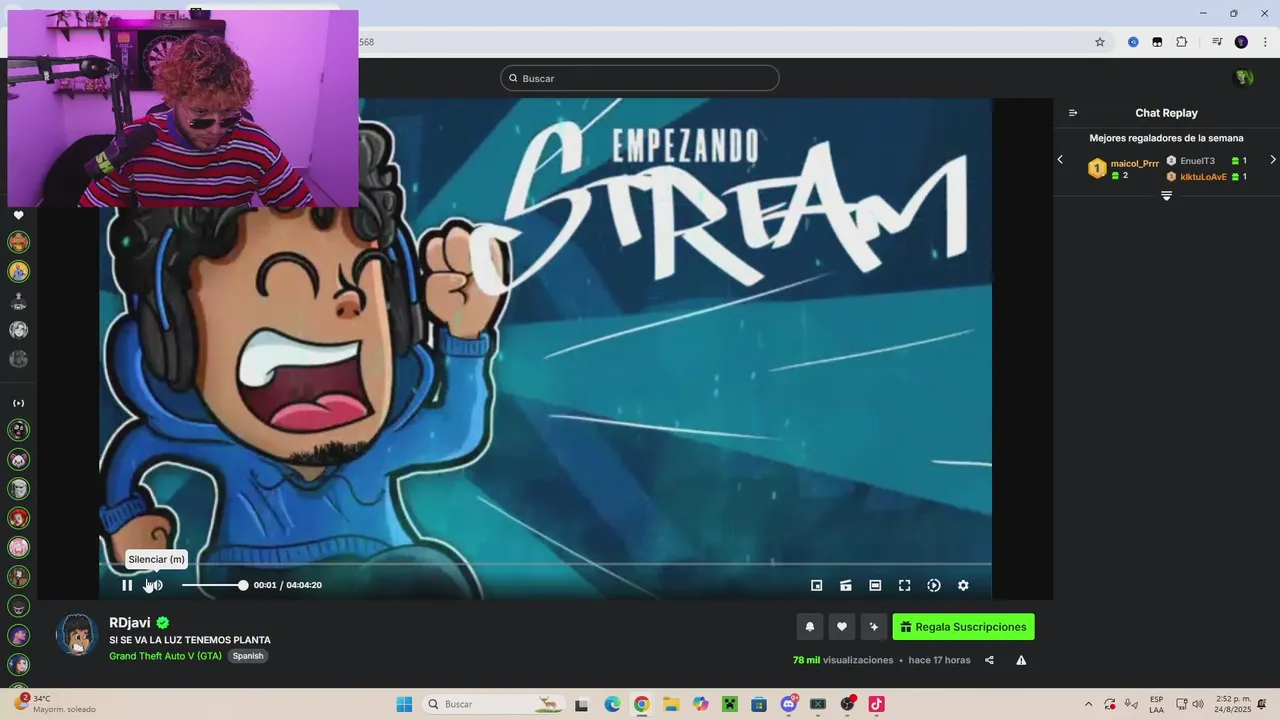Open the Chrome extensions puzzle menu
Screen dimensions: 1280x720
(1181, 42)
